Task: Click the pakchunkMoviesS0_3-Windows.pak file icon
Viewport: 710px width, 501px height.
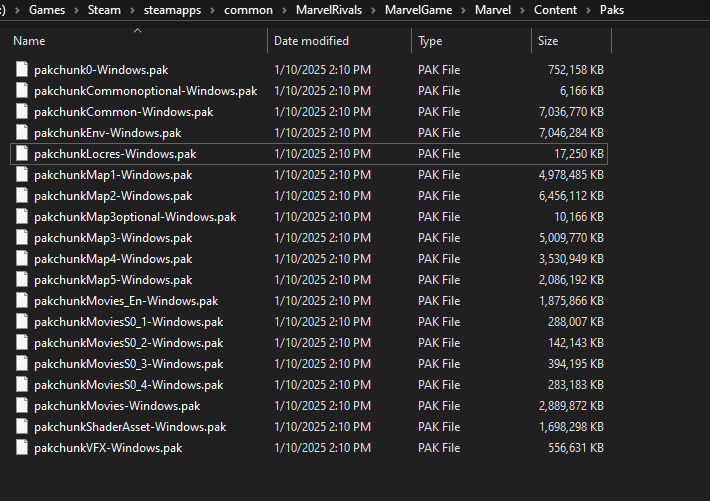Action: (x=22, y=363)
